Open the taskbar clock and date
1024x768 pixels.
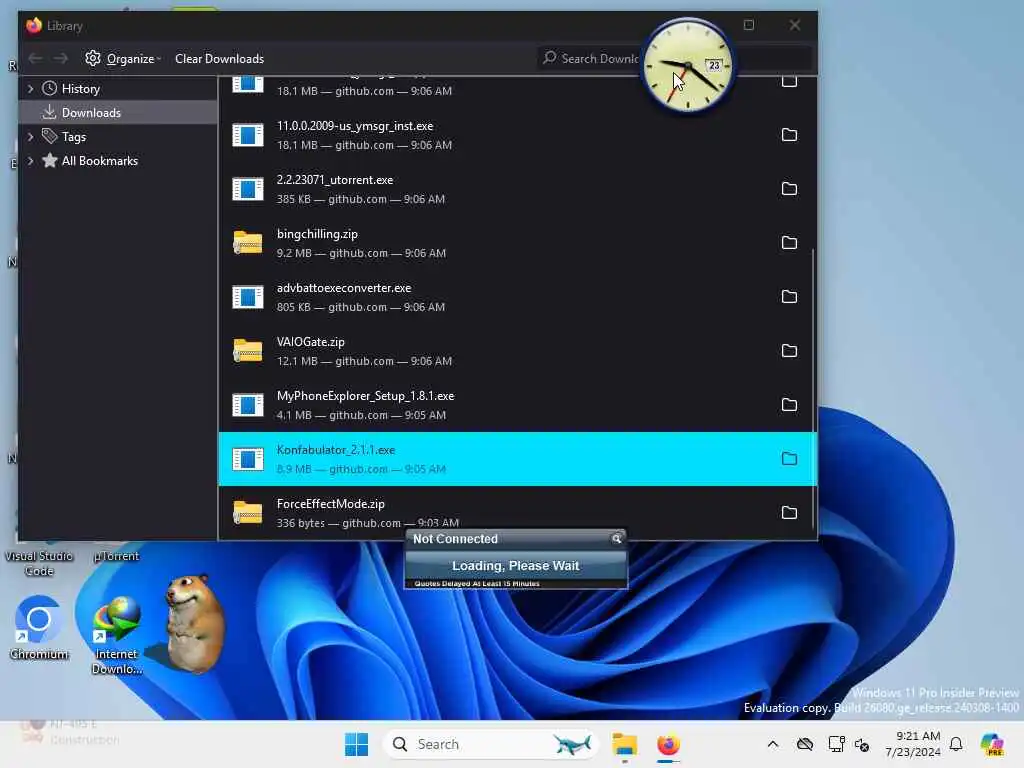click(912, 744)
